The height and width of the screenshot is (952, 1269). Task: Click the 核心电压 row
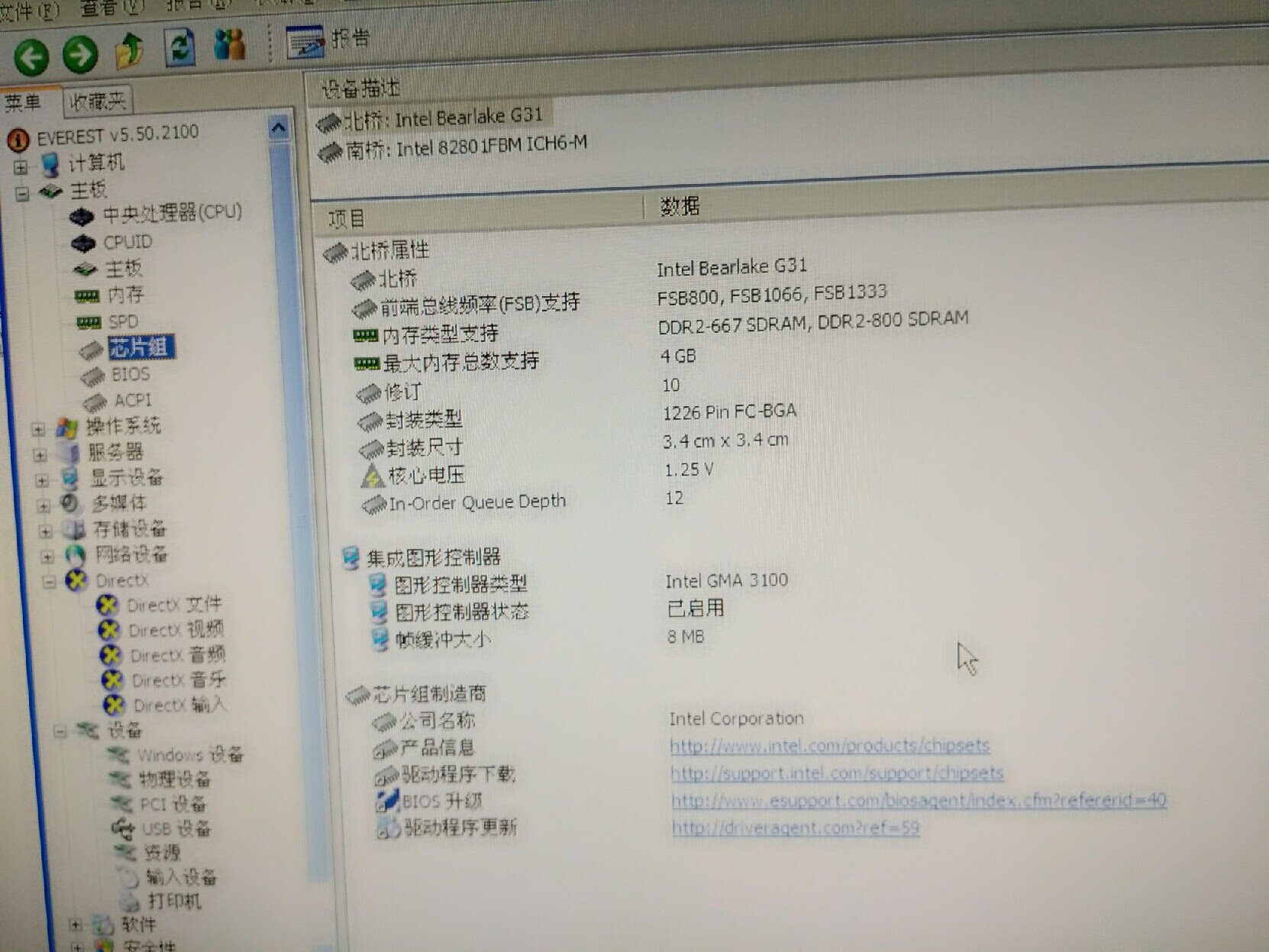point(538,473)
